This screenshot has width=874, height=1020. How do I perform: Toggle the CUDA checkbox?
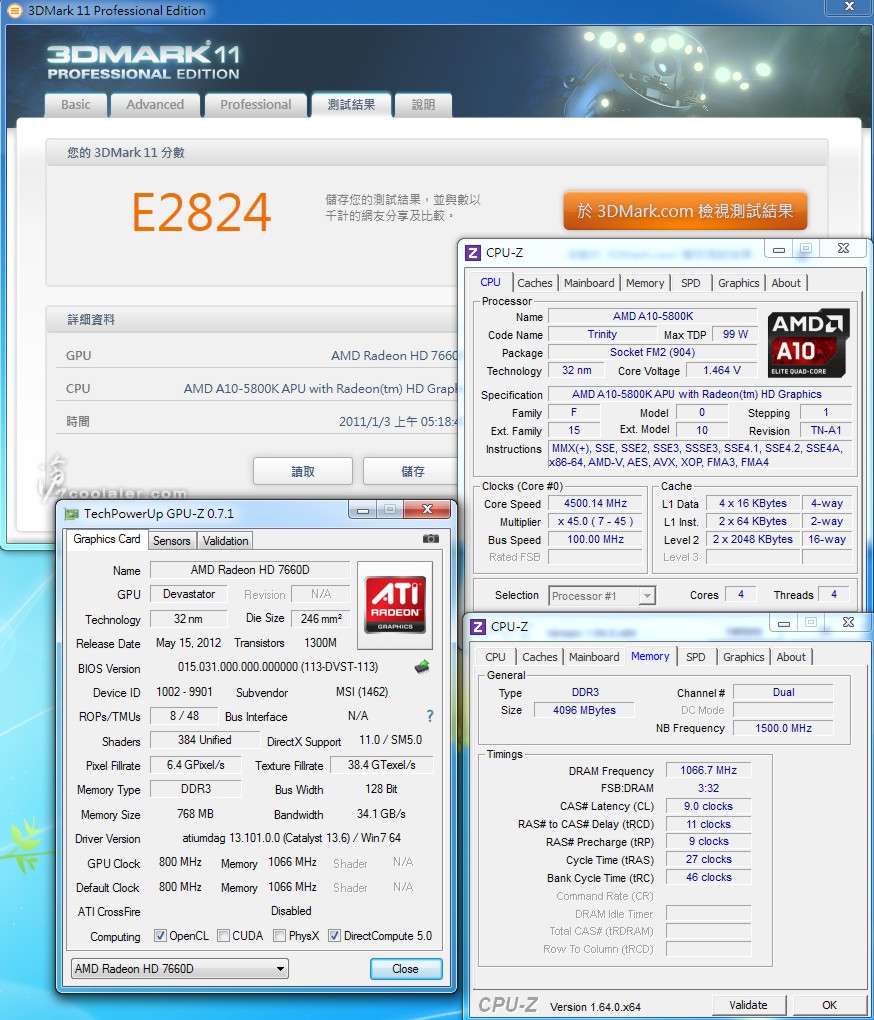[x=223, y=935]
